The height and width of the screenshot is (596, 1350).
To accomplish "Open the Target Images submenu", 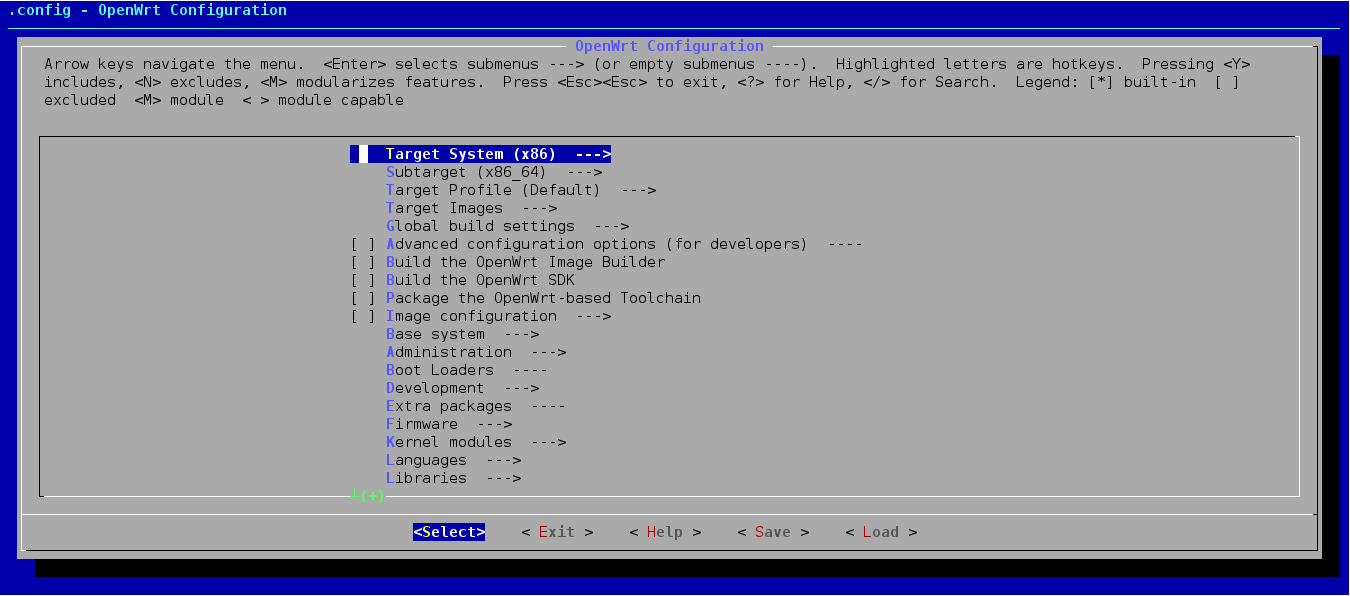I will 472,208.
